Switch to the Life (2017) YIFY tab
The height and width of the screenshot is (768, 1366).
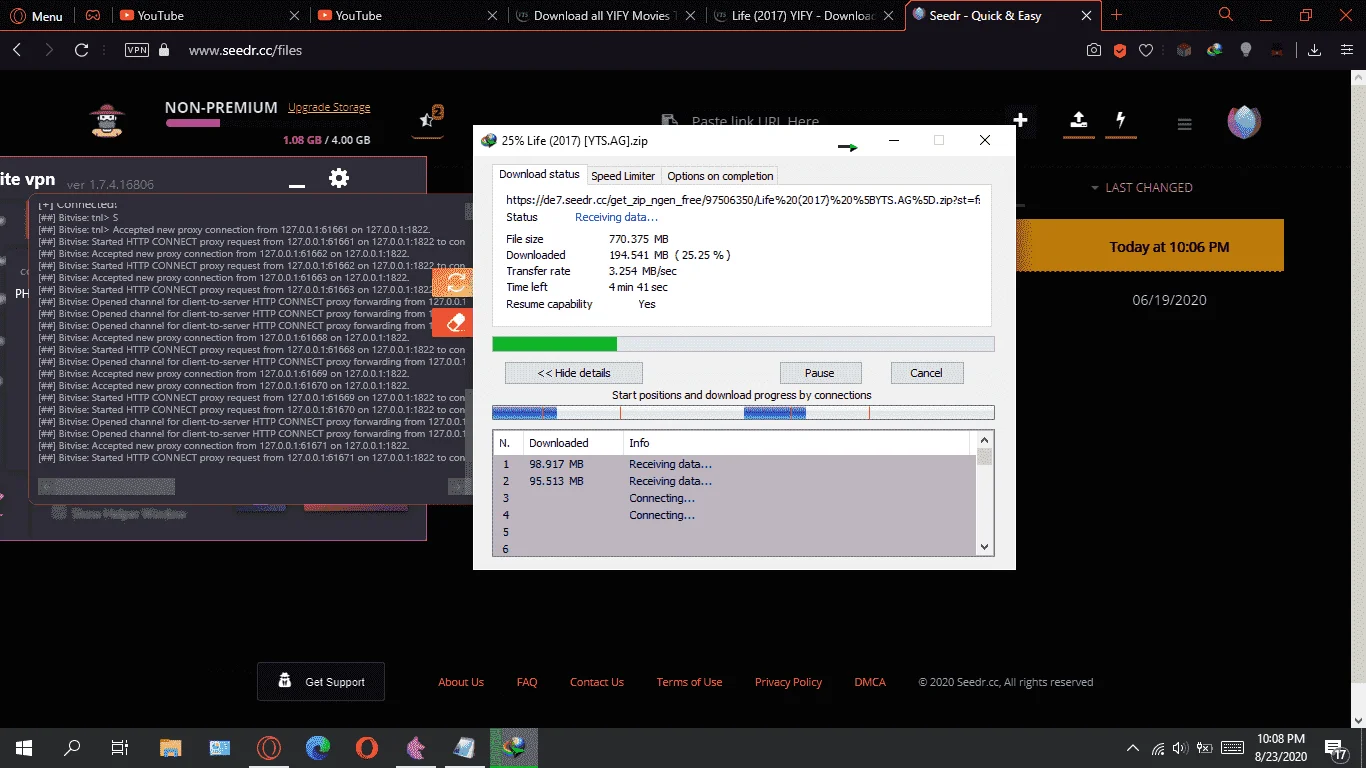tap(803, 15)
